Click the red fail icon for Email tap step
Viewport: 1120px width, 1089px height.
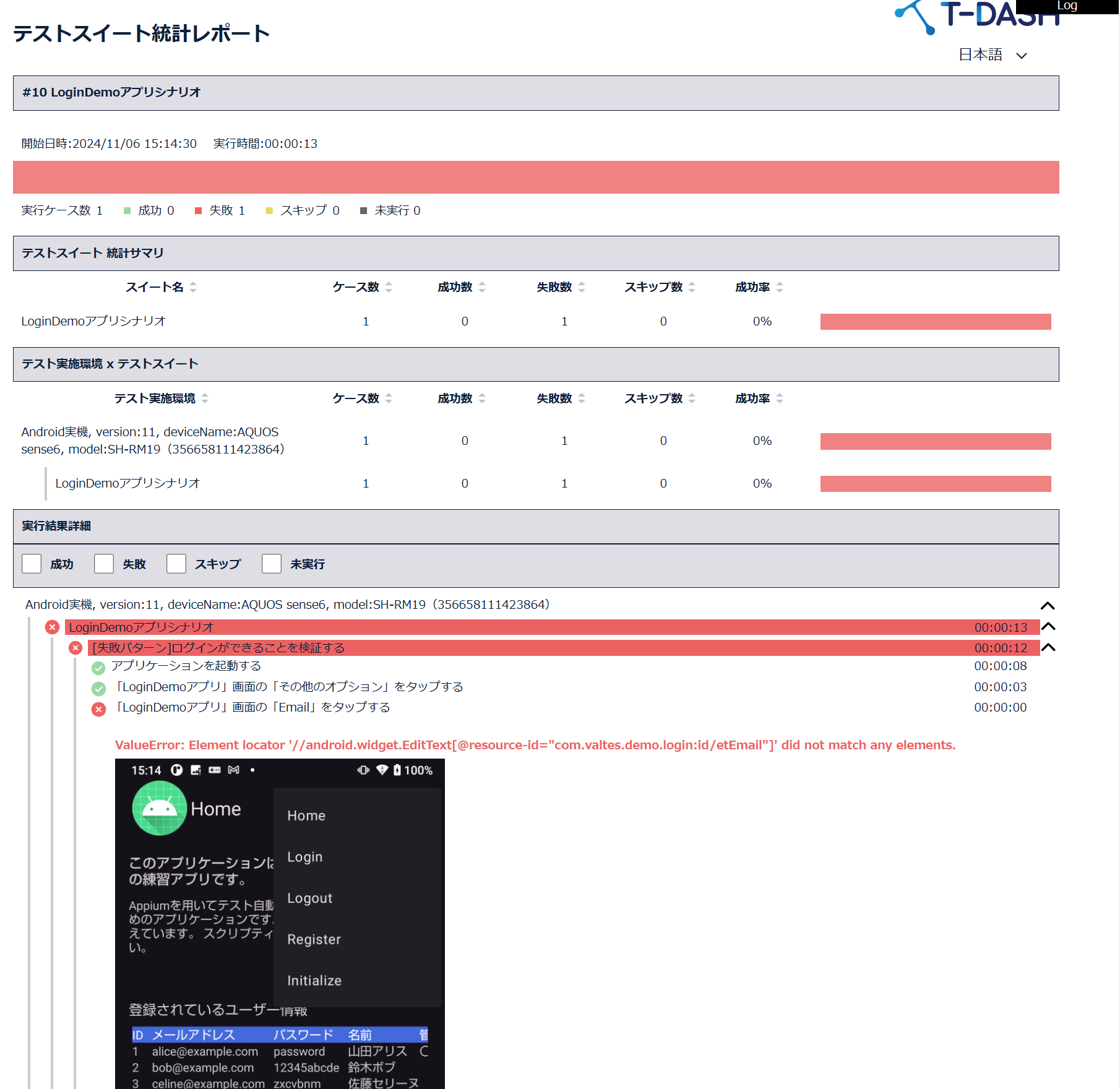coord(98,709)
